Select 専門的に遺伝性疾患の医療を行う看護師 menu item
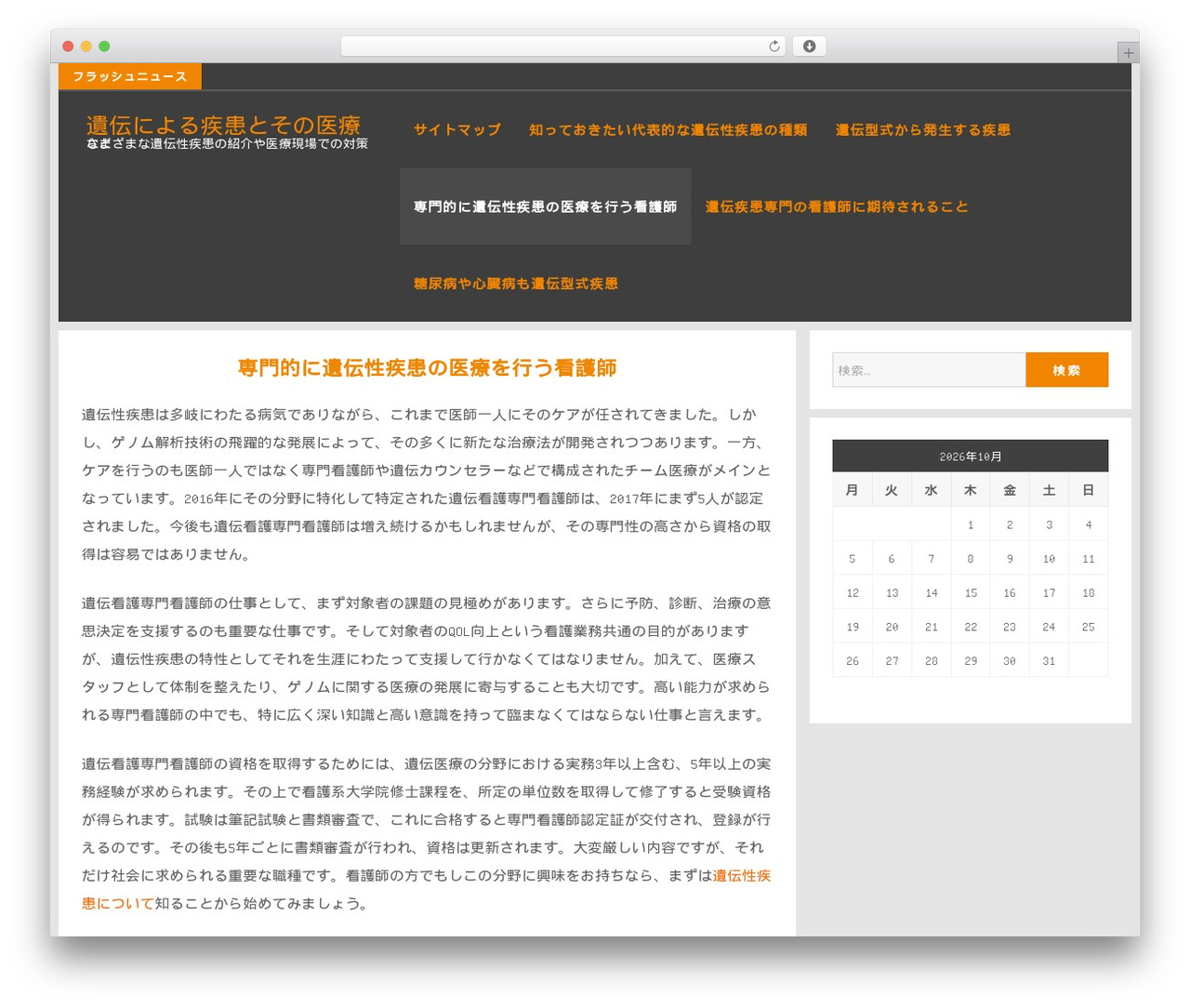This screenshot has width=1190, height=1008. coord(546,206)
